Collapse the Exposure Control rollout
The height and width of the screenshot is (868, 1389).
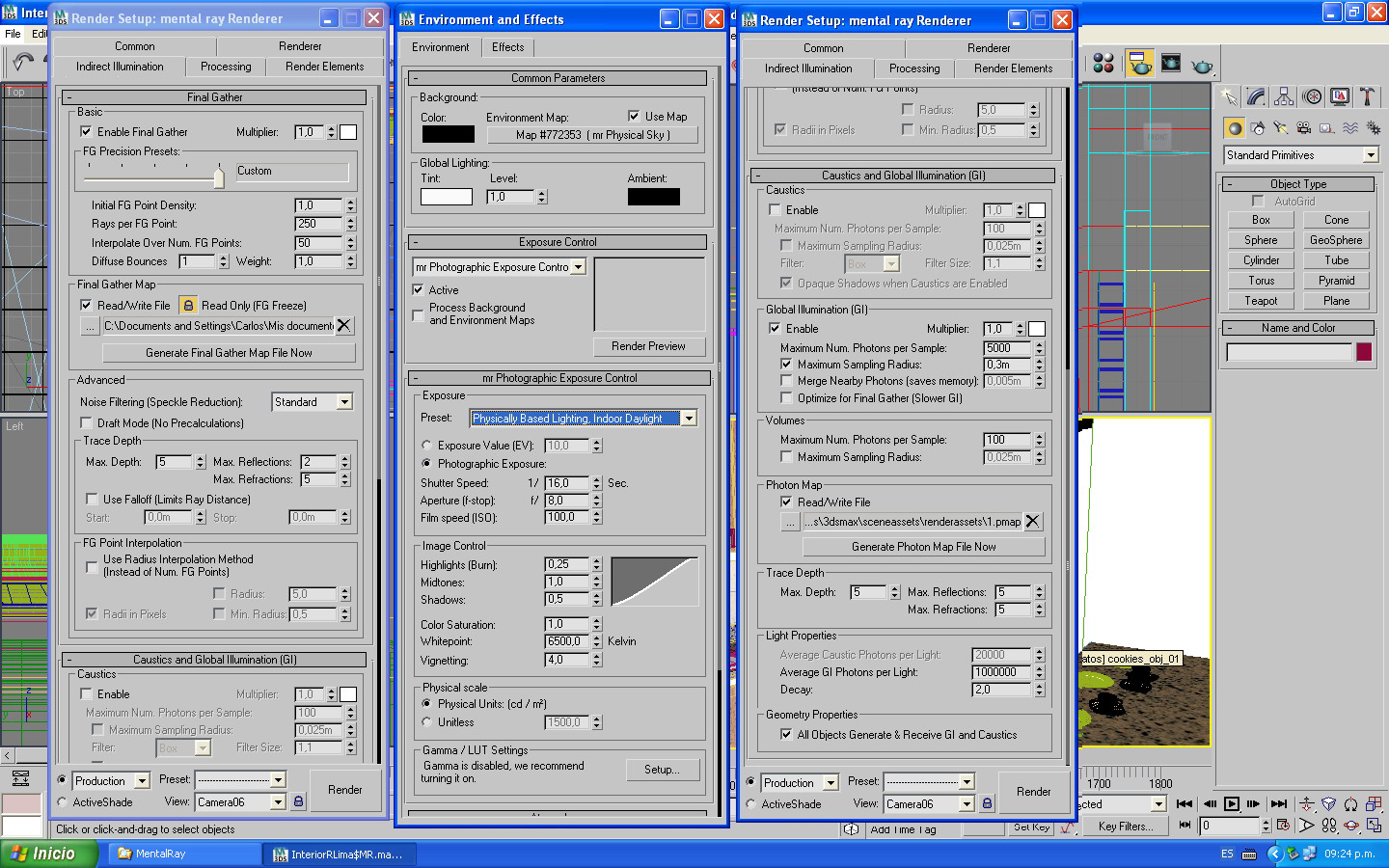(x=558, y=242)
